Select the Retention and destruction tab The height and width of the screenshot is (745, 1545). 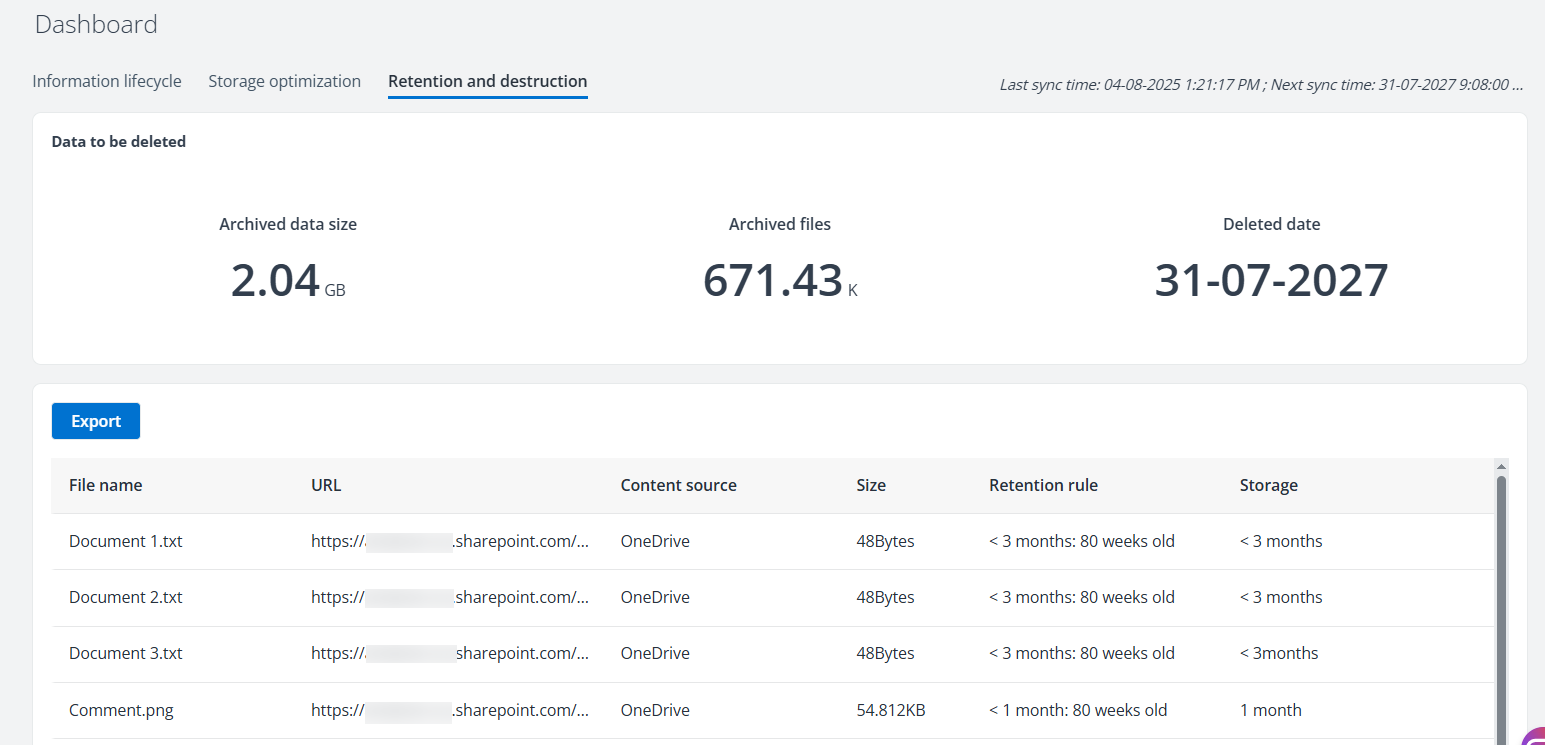(487, 81)
